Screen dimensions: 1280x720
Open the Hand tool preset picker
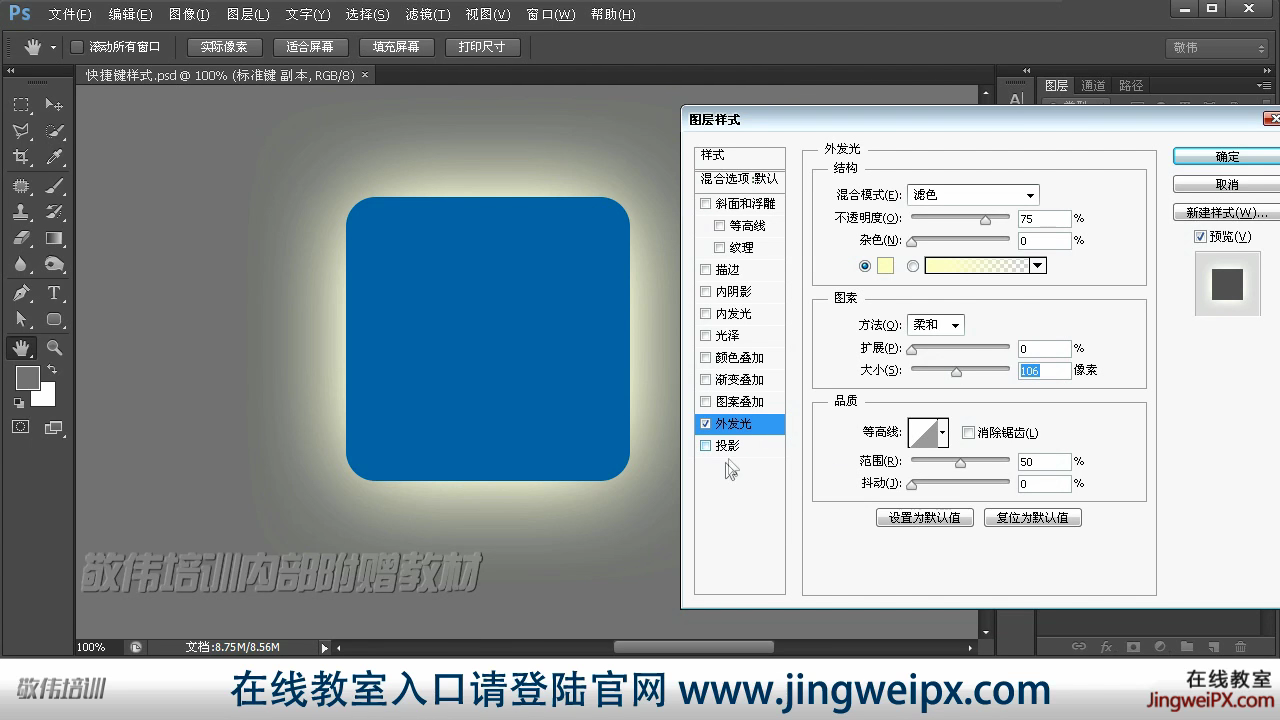click(x=54, y=48)
